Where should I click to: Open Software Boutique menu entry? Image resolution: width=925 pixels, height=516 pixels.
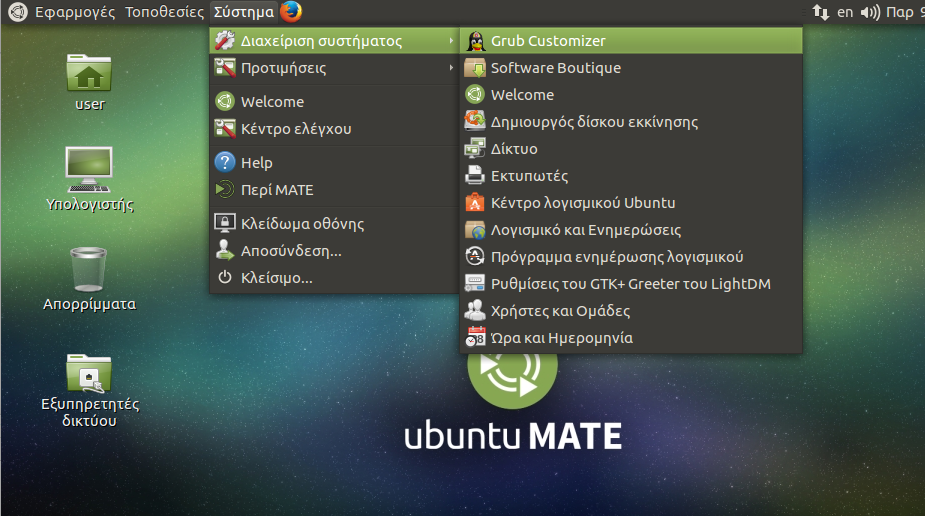coord(555,68)
